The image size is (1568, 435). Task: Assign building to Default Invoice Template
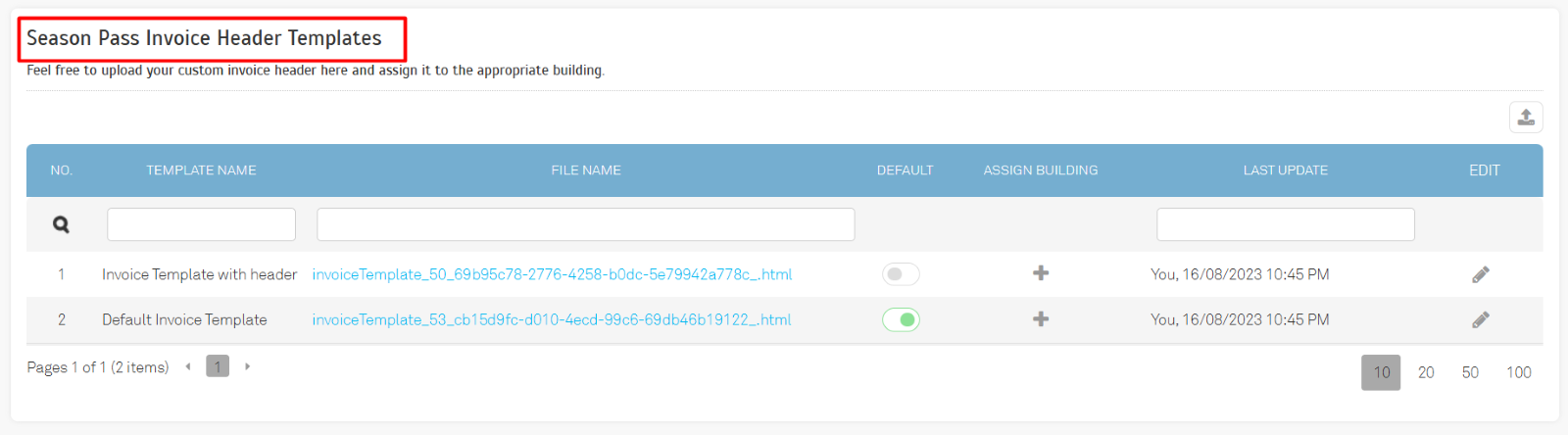(x=1041, y=319)
